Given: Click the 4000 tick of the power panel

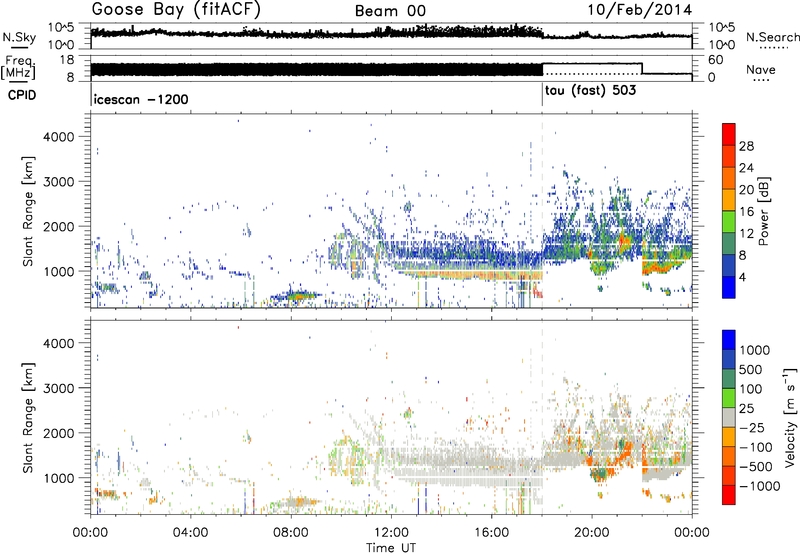Looking at the screenshot, I should pos(58,137).
